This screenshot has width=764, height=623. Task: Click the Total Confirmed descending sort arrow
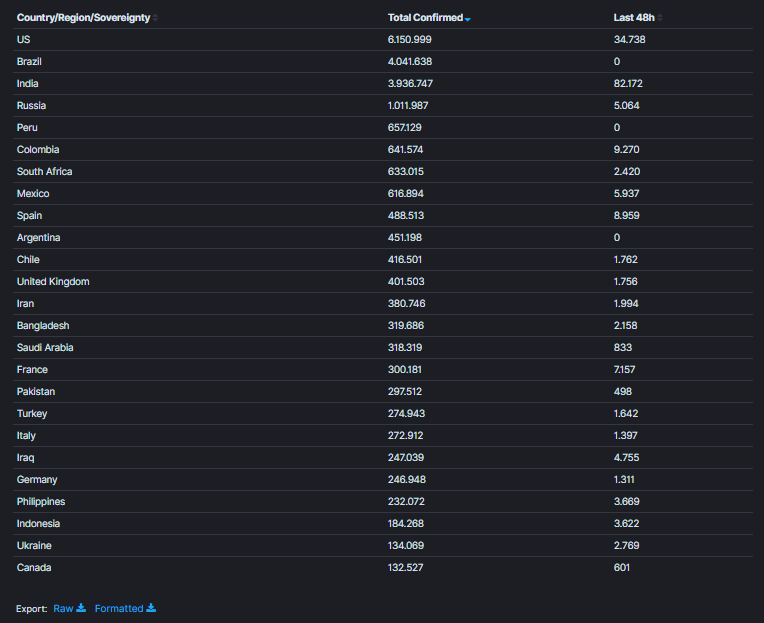pos(468,18)
